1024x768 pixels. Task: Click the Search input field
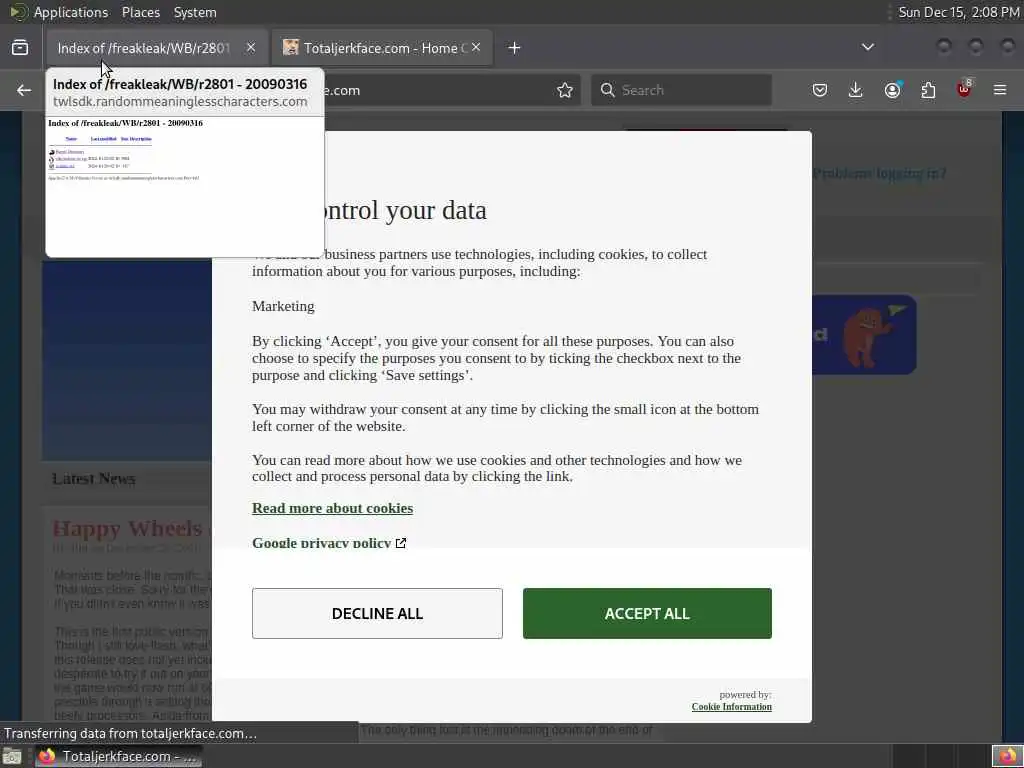[681, 90]
